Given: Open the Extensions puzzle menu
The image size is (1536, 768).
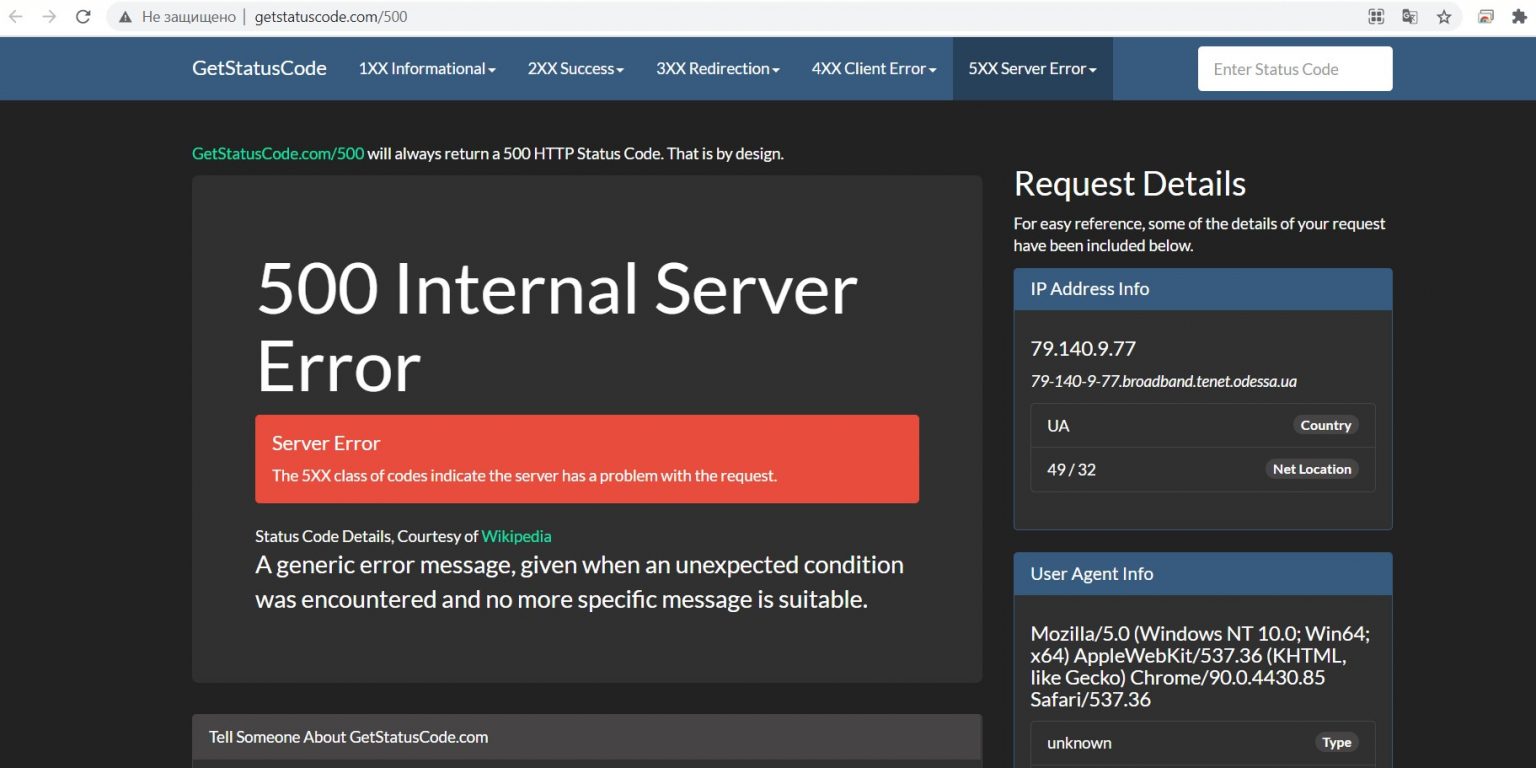Looking at the screenshot, I should [1519, 17].
